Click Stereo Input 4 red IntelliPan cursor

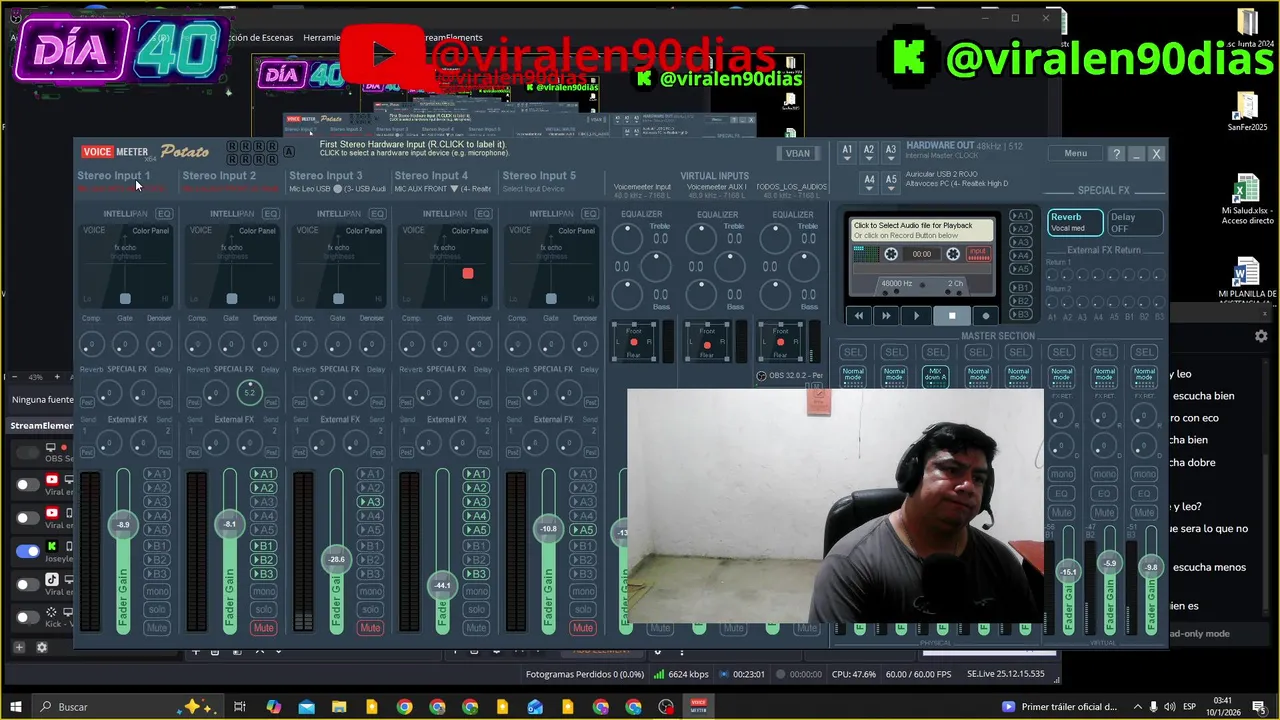tap(467, 273)
